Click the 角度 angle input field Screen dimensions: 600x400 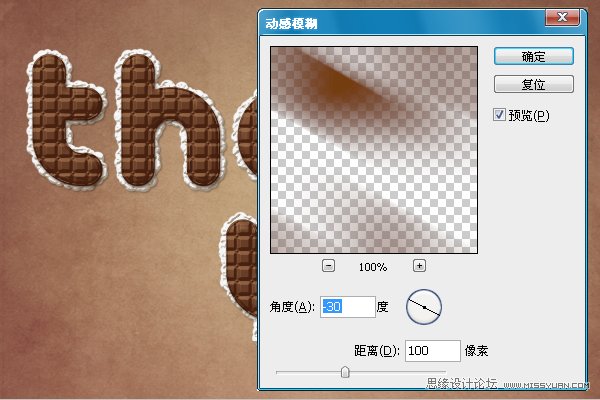pos(347,307)
